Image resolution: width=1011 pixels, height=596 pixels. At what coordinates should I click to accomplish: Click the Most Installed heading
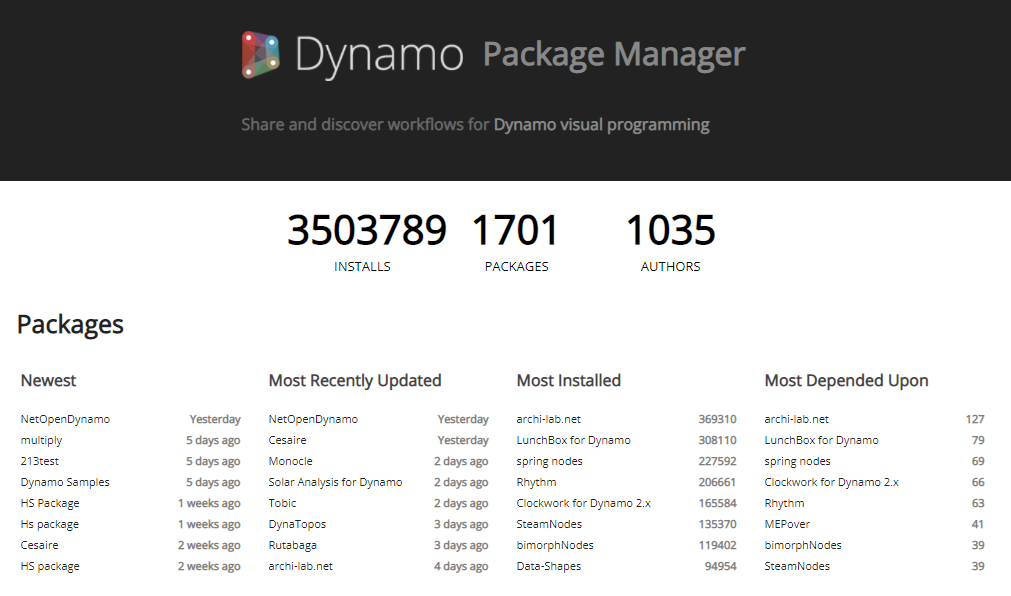(x=569, y=381)
